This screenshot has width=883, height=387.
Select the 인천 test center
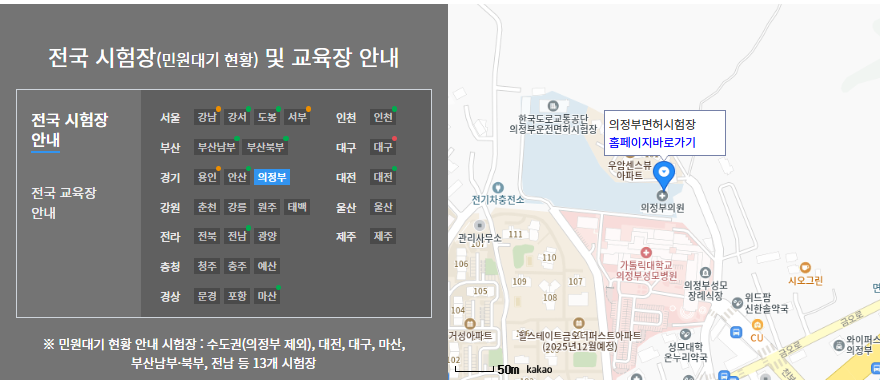[383, 117]
